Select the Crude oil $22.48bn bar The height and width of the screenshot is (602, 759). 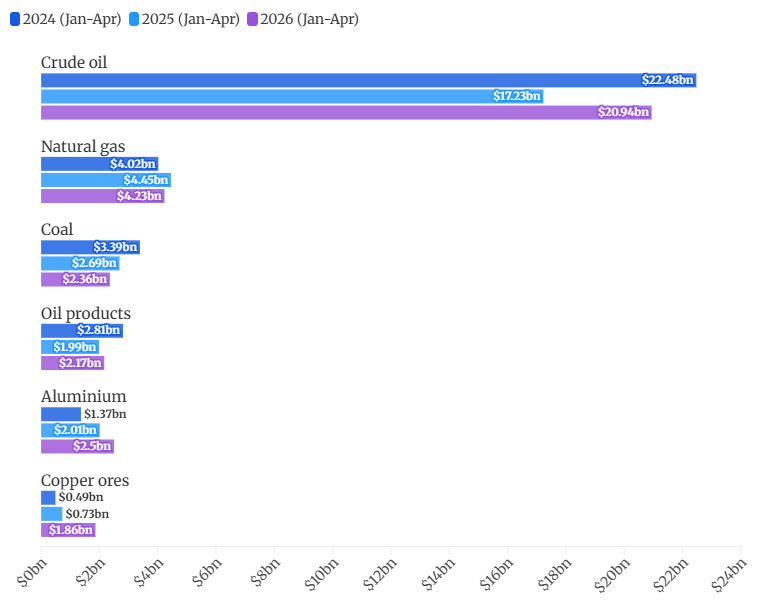369,80
